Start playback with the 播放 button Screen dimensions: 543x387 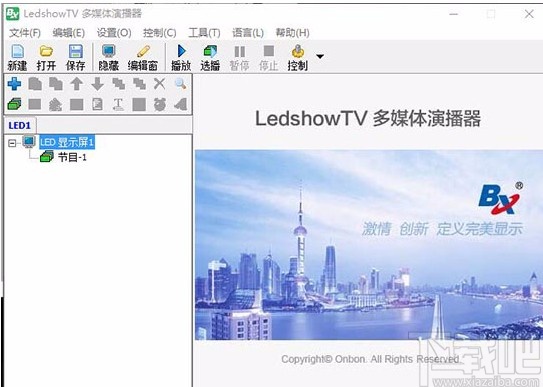point(181,57)
